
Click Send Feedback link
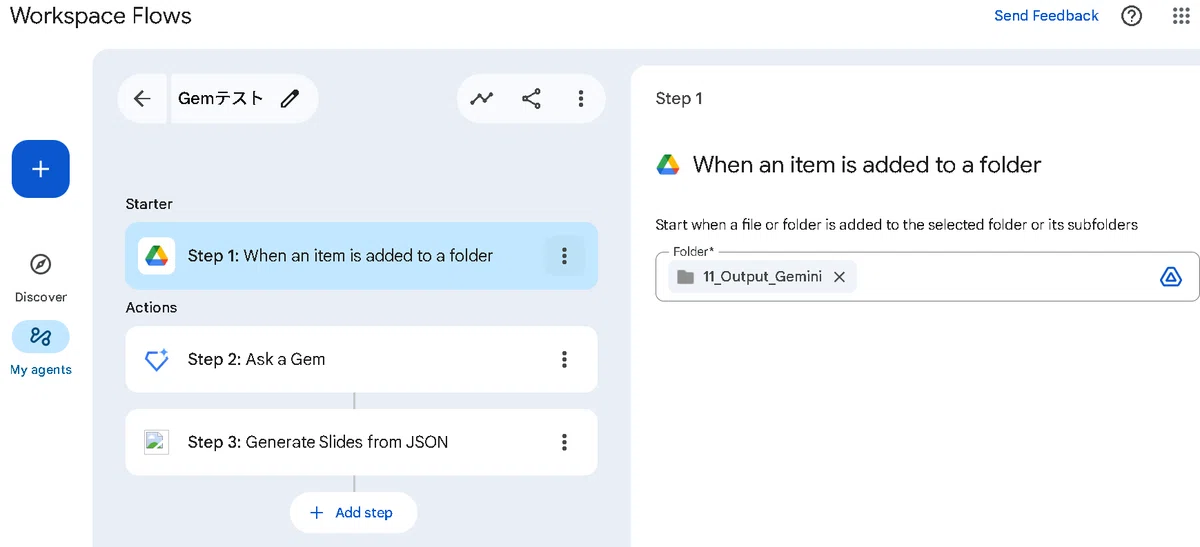click(1046, 16)
